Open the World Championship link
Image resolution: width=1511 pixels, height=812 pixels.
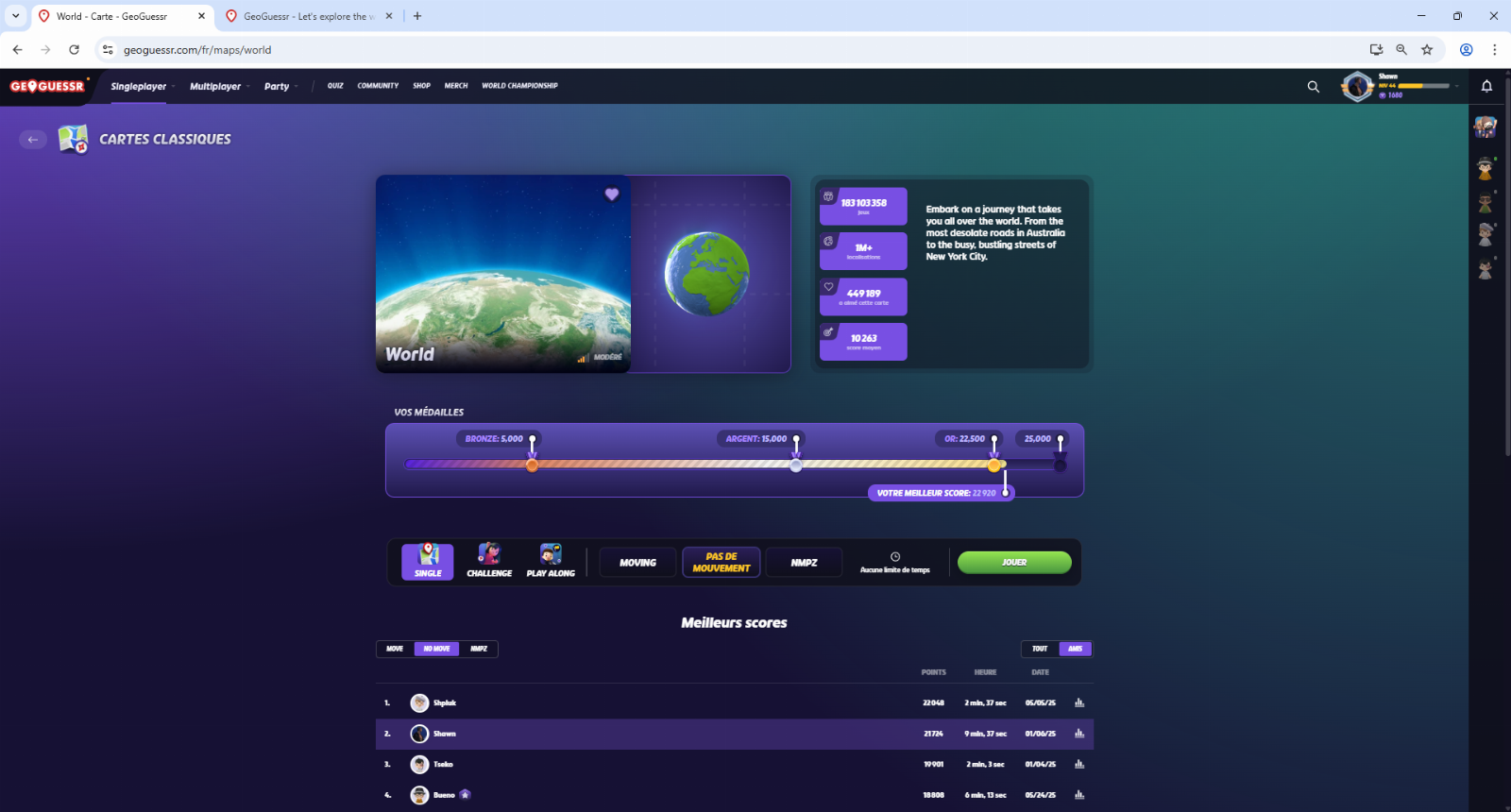(x=519, y=86)
